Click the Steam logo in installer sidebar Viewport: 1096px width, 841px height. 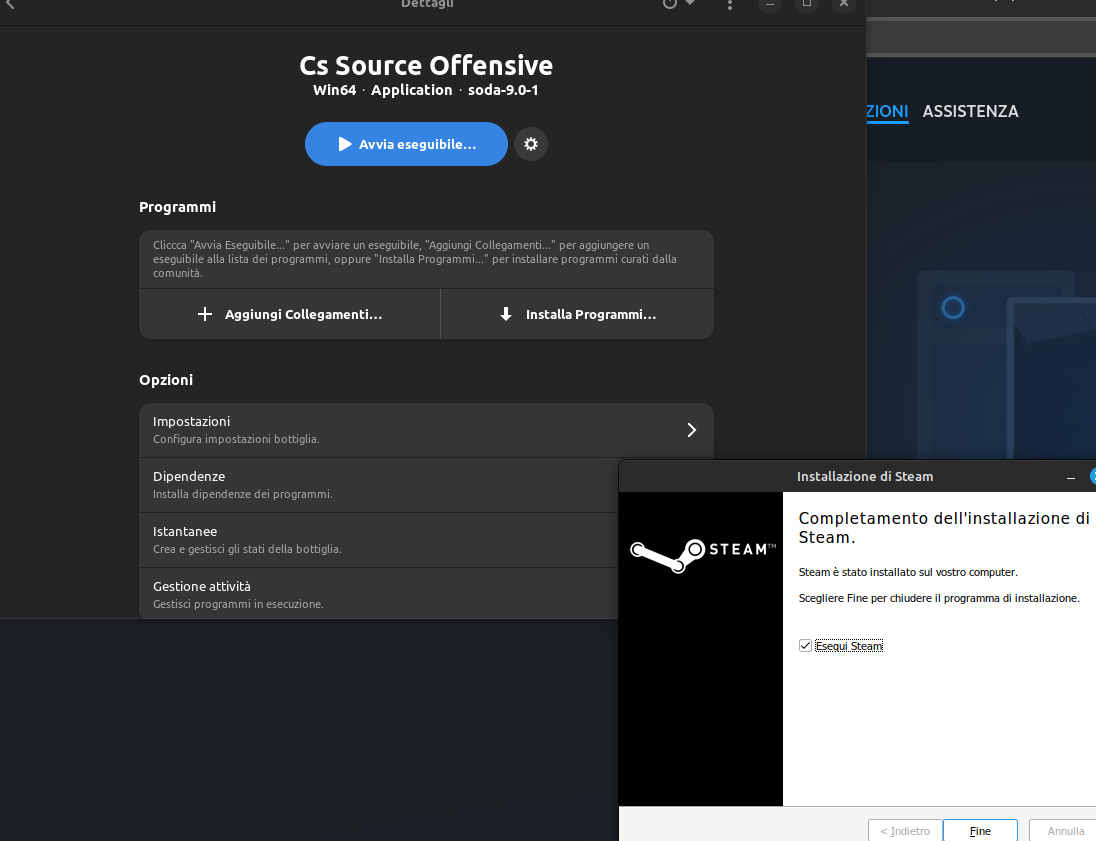701,554
